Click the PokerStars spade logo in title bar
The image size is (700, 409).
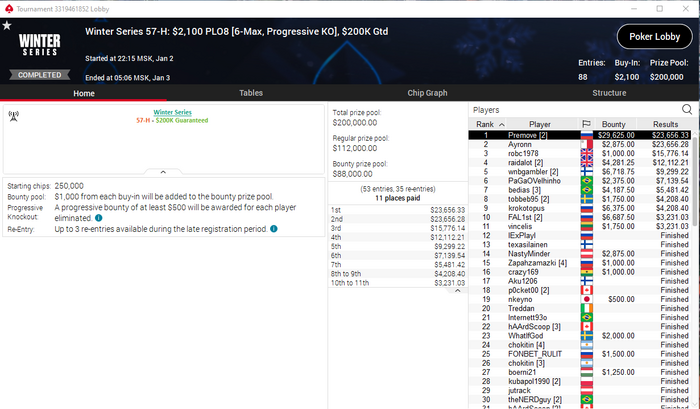point(8,8)
